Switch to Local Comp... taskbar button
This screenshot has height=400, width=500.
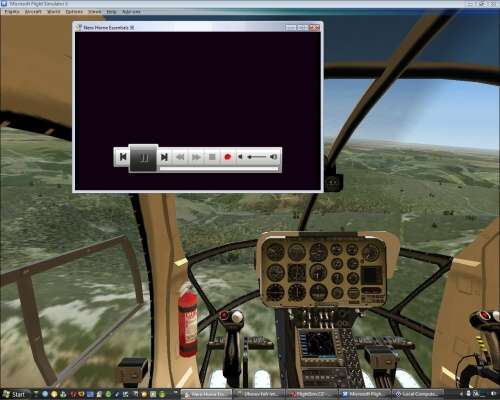(418, 394)
